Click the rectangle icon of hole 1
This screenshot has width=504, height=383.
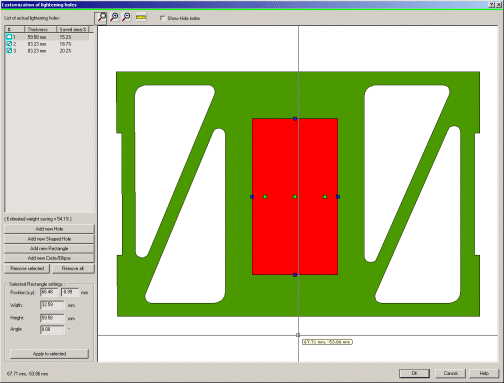click(x=9, y=37)
